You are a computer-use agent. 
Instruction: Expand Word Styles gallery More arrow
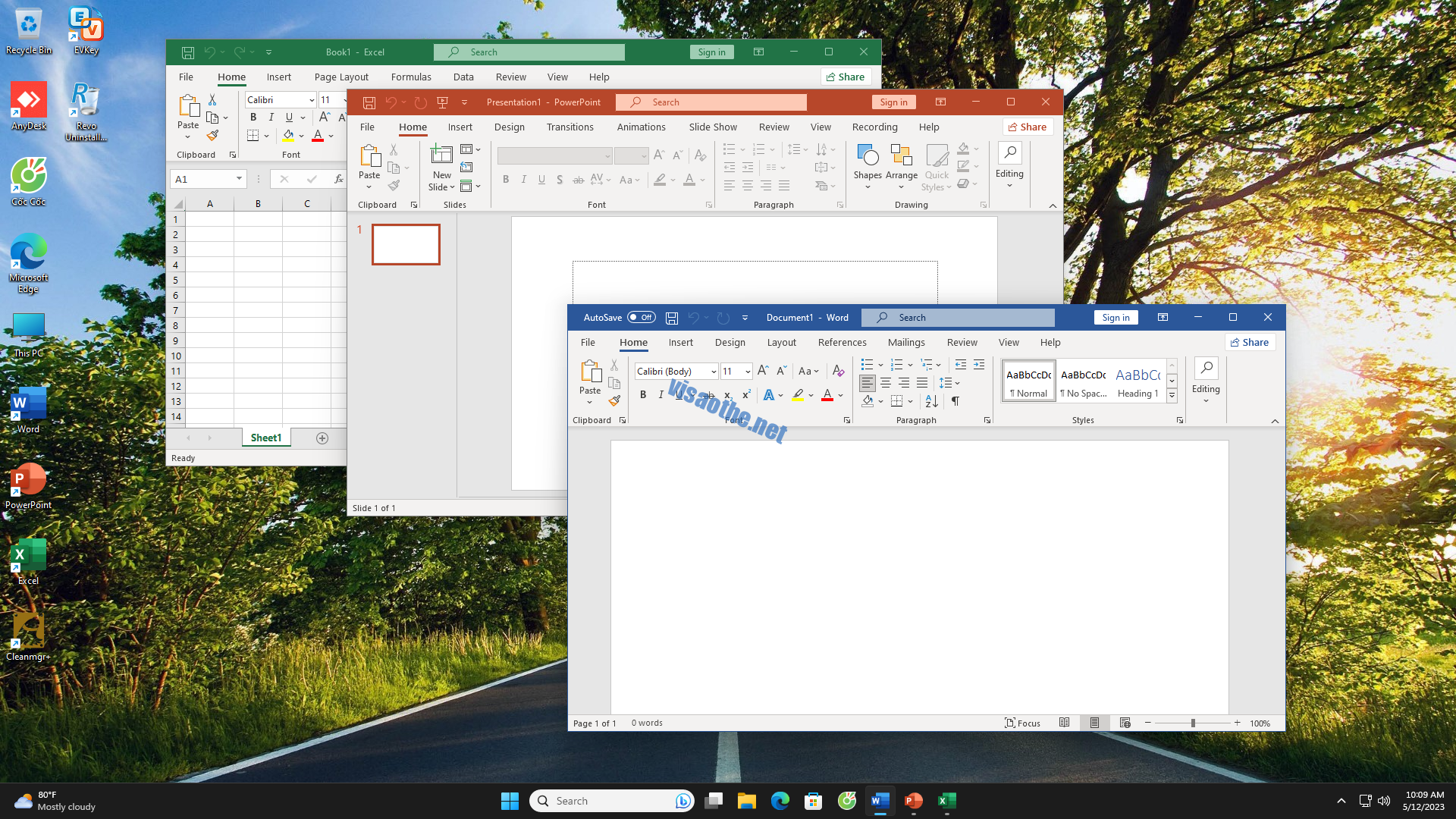pyautogui.click(x=1172, y=396)
